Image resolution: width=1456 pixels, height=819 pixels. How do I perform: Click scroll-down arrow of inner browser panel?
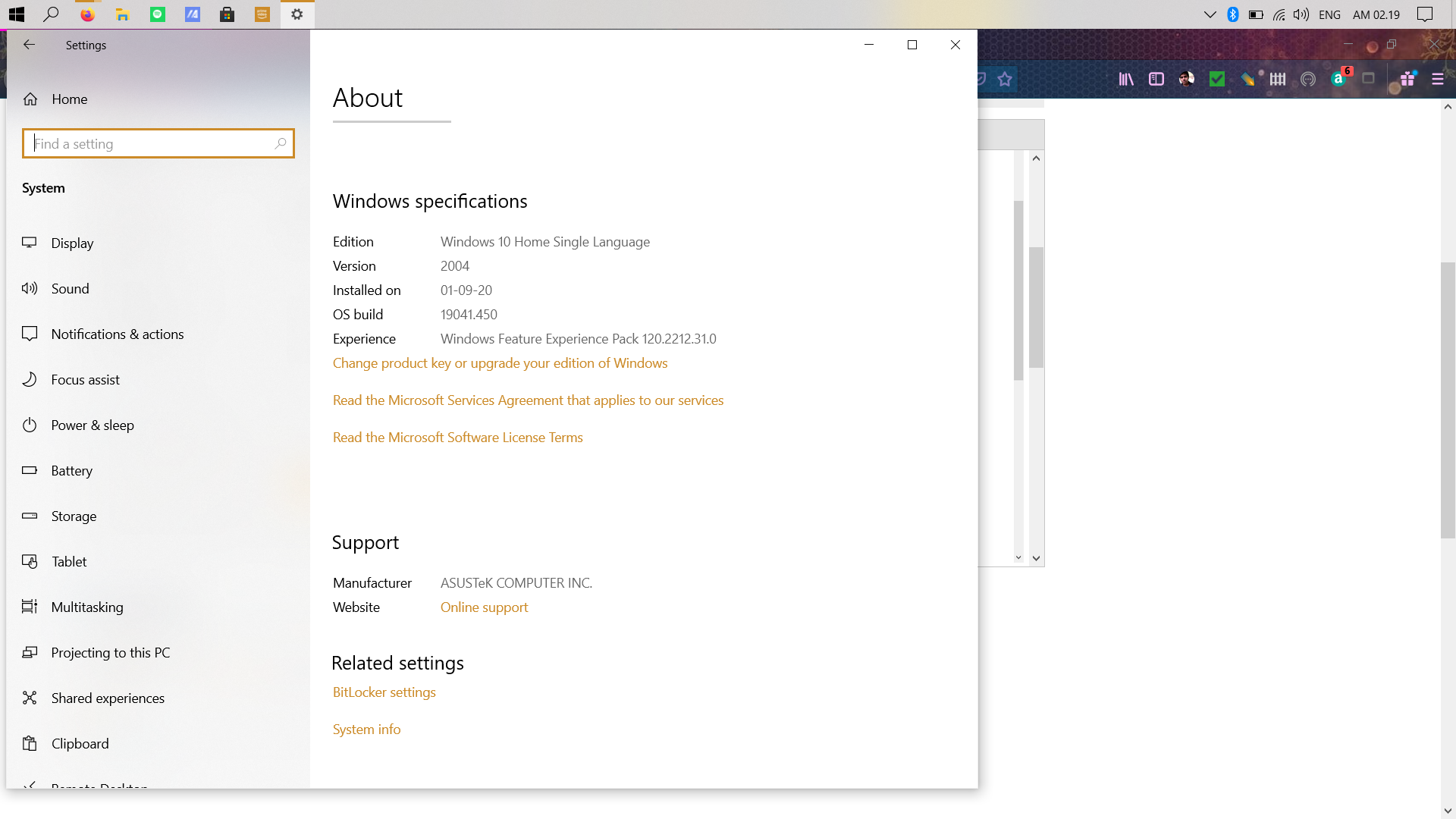click(1036, 558)
